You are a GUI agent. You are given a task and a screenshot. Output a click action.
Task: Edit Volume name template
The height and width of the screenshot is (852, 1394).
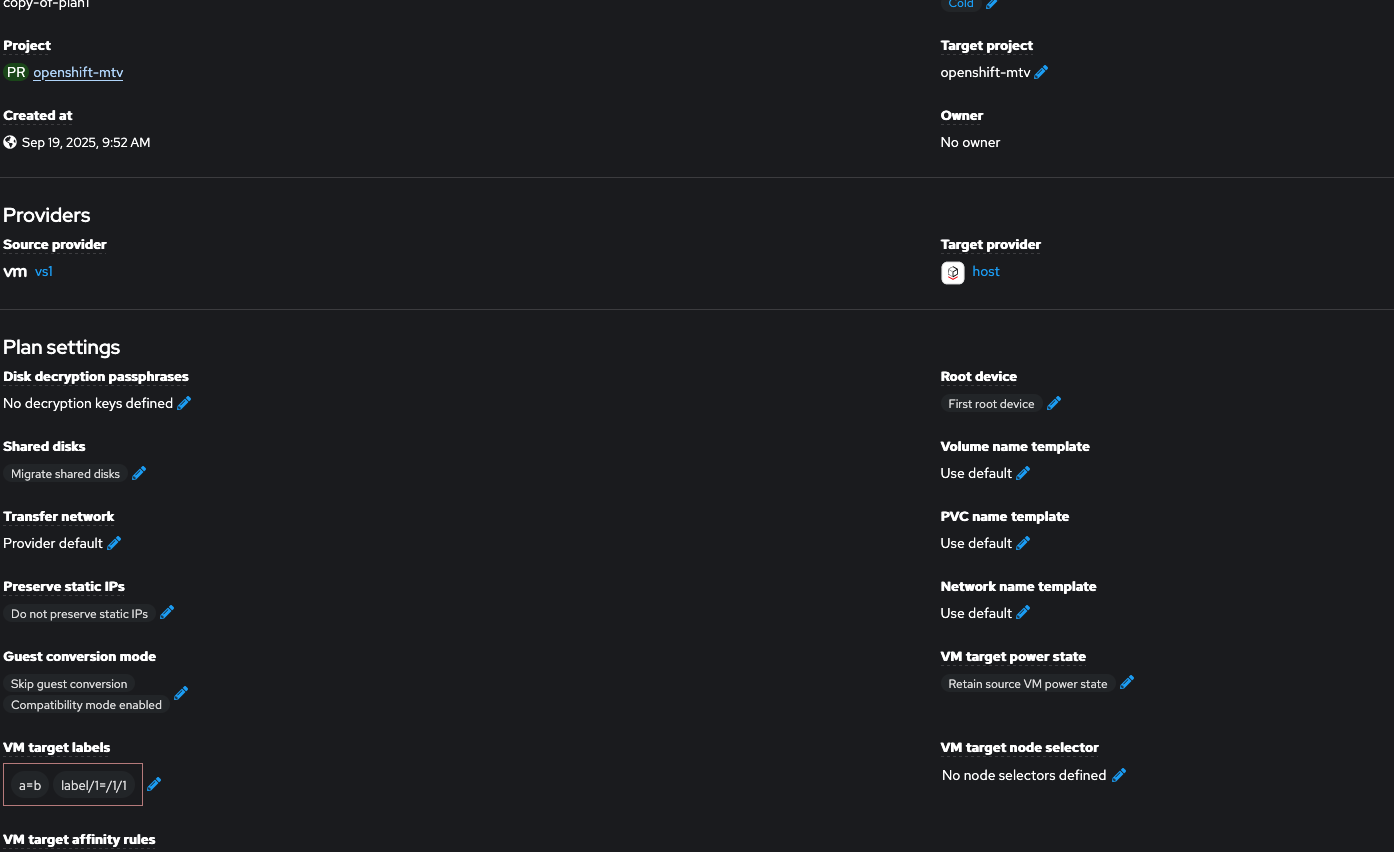1023,473
